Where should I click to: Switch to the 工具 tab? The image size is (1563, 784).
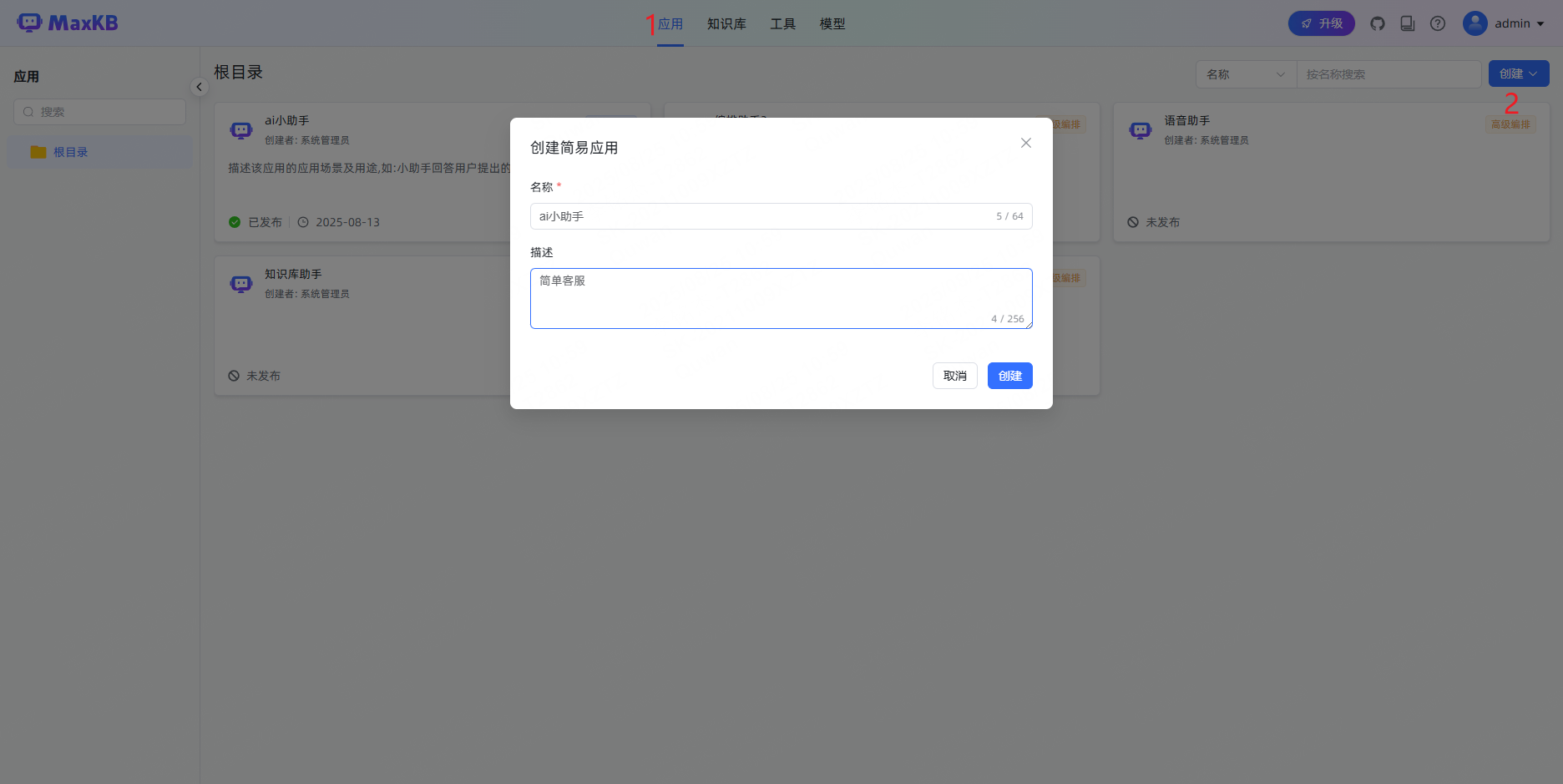point(782,24)
